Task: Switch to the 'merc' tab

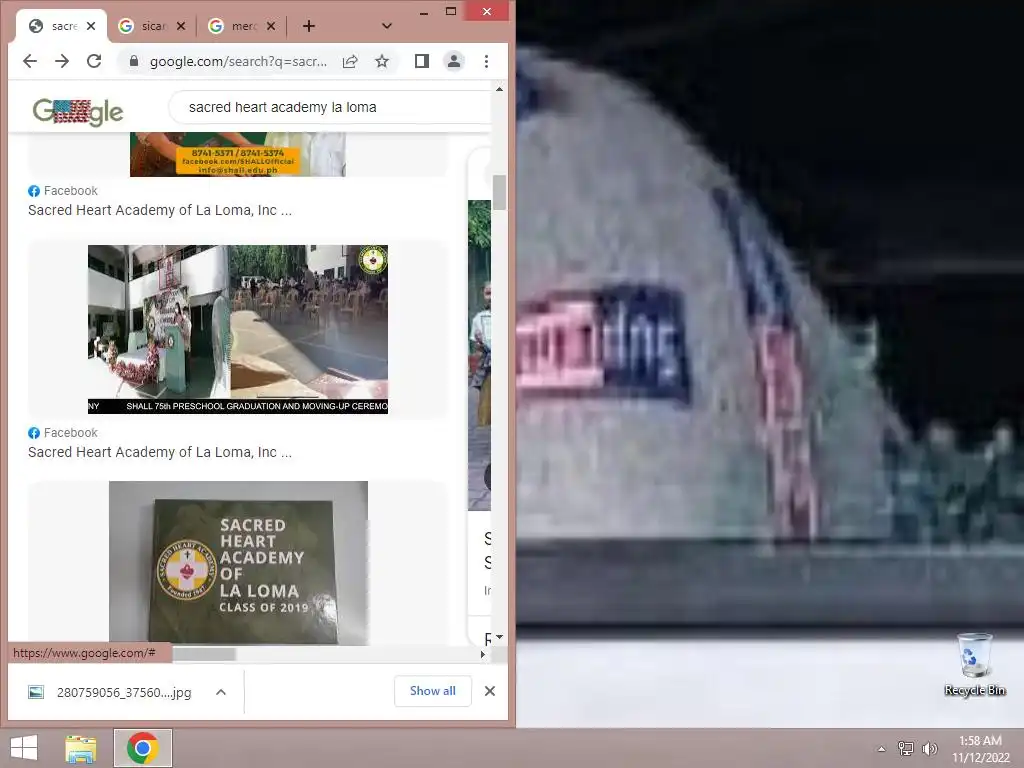Action: (x=242, y=26)
